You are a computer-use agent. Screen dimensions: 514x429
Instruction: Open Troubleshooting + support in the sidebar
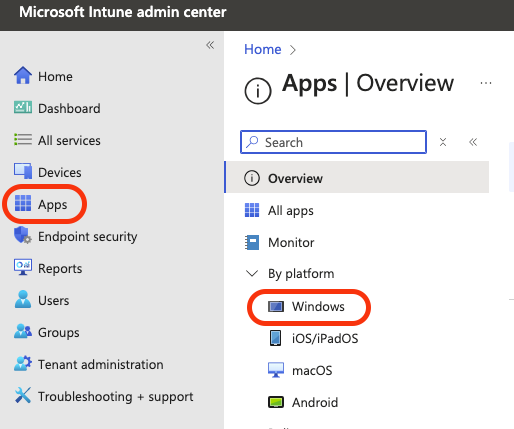point(116,397)
